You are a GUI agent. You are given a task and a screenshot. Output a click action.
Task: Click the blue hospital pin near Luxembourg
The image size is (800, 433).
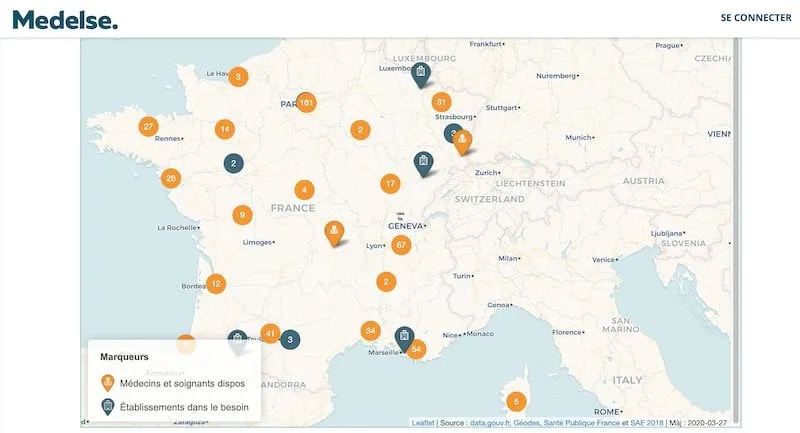pos(421,73)
